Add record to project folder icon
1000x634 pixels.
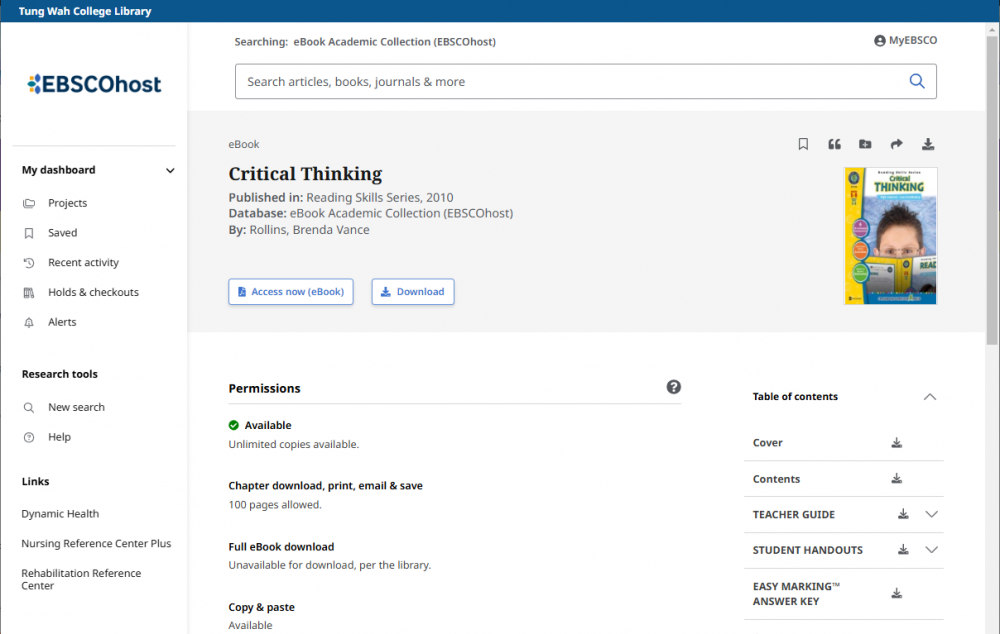(x=865, y=144)
